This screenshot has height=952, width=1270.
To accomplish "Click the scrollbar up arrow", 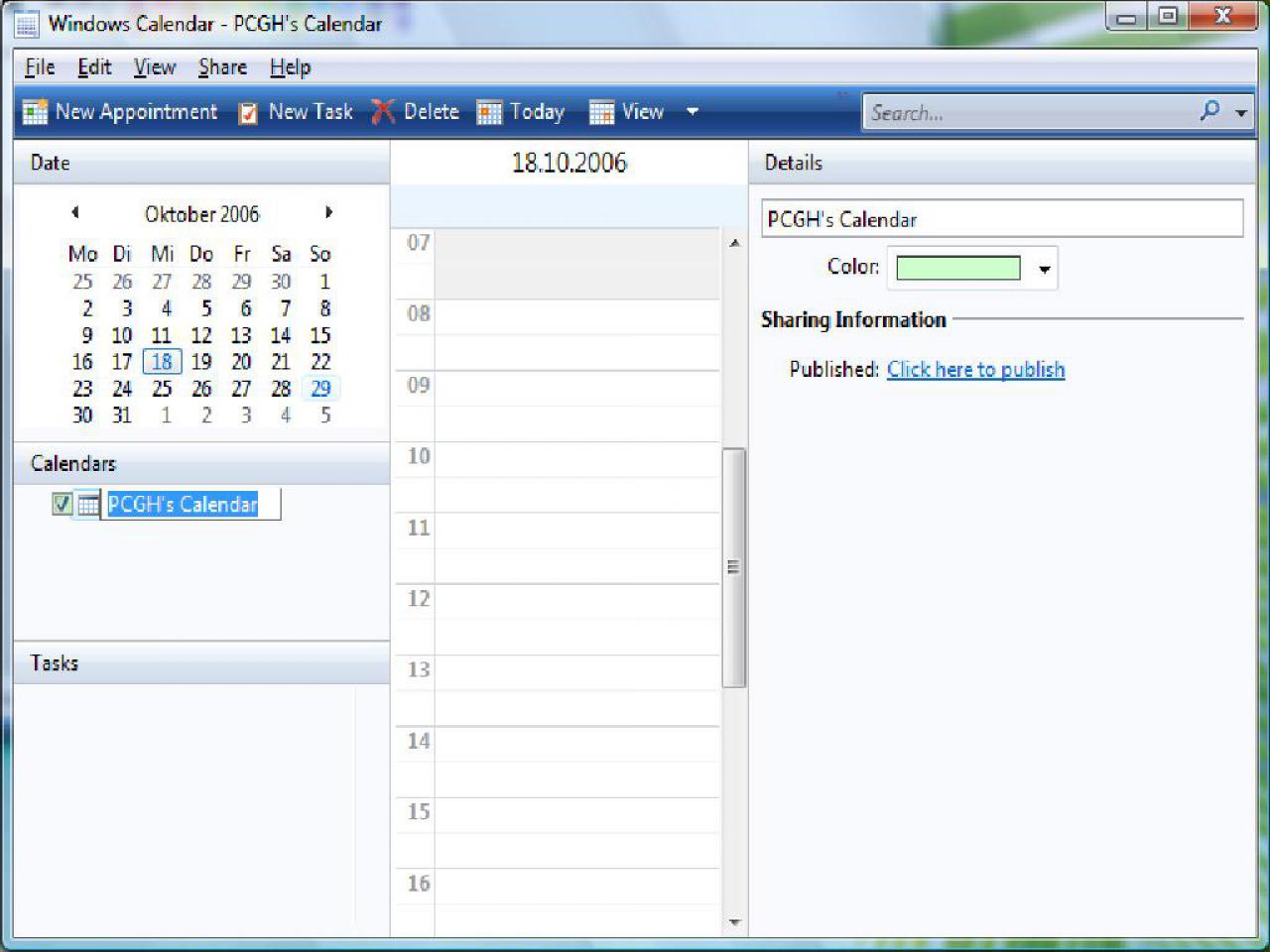I will pyautogui.click(x=734, y=243).
